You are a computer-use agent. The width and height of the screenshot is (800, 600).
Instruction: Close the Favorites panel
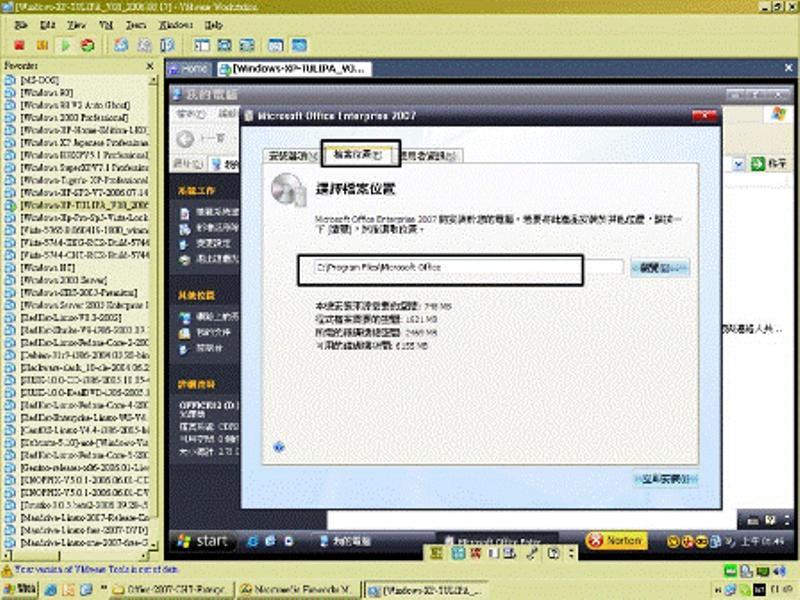click(149, 66)
